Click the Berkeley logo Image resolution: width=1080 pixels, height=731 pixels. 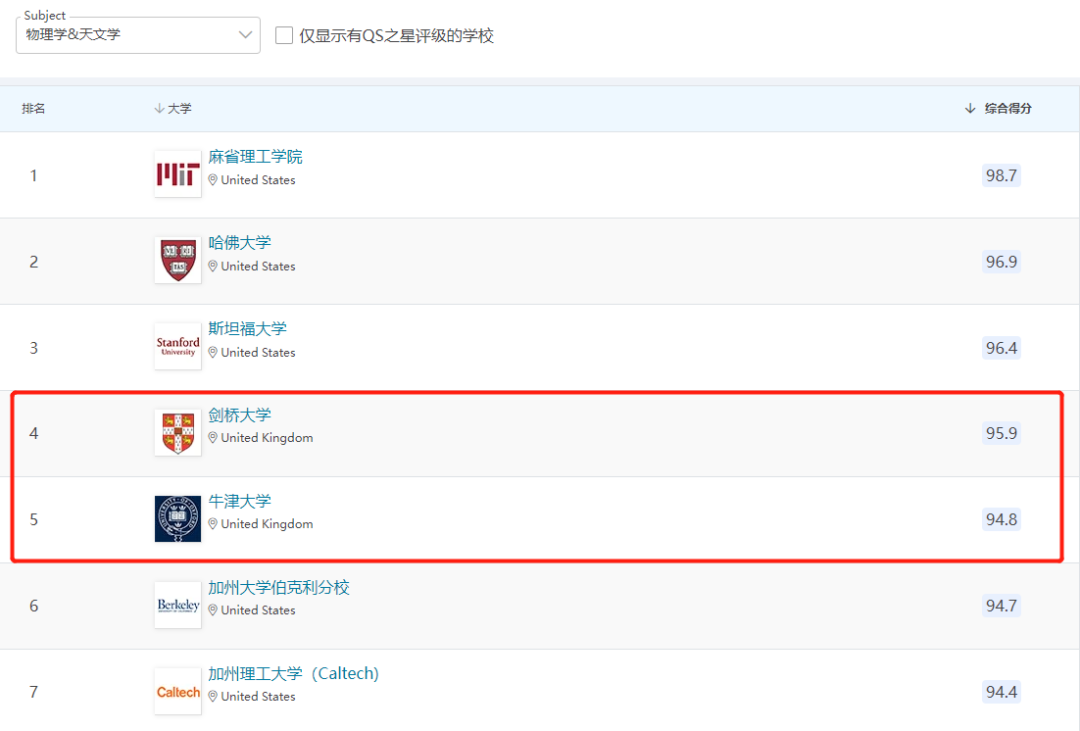178,605
